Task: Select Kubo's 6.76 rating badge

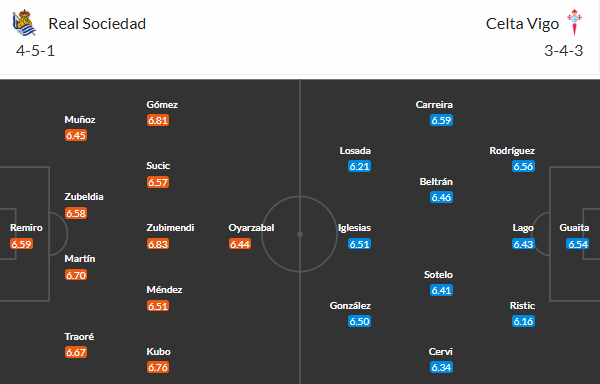Action: click(x=158, y=367)
